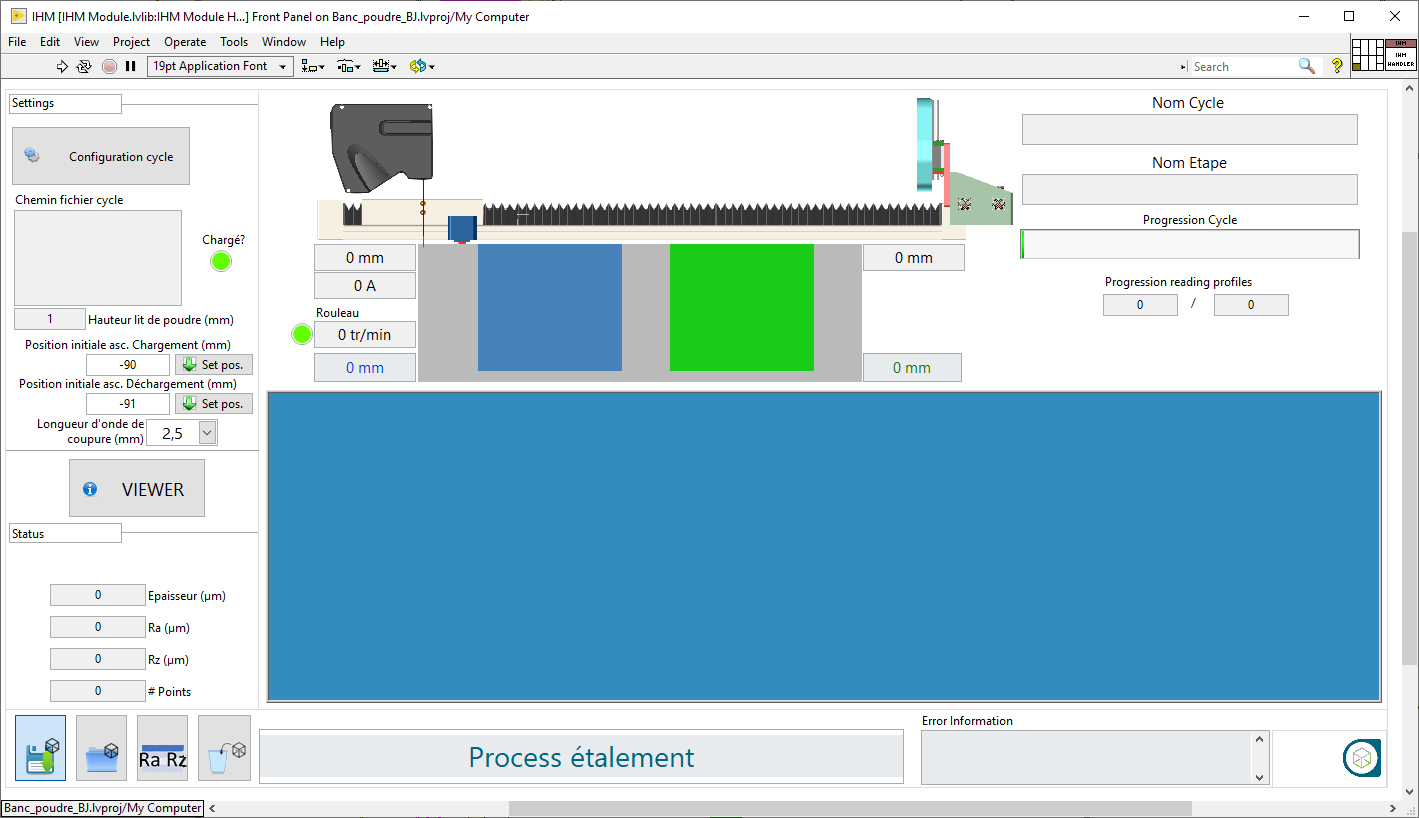The height and width of the screenshot is (818, 1419).
Task: Click the Run Continuously icon
Action: click(x=84, y=66)
